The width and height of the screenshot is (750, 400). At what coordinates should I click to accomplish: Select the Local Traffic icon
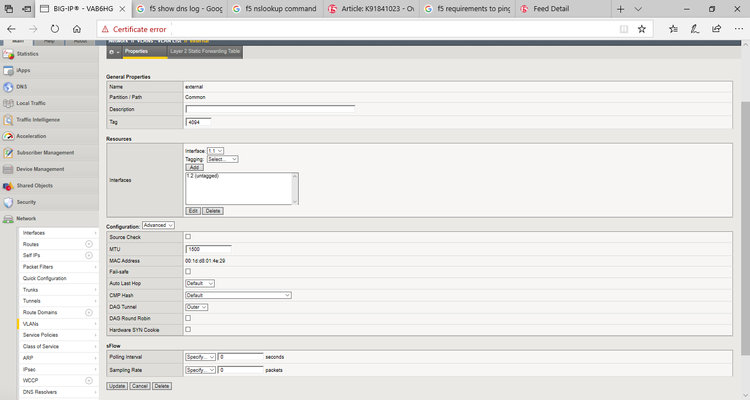coord(8,103)
